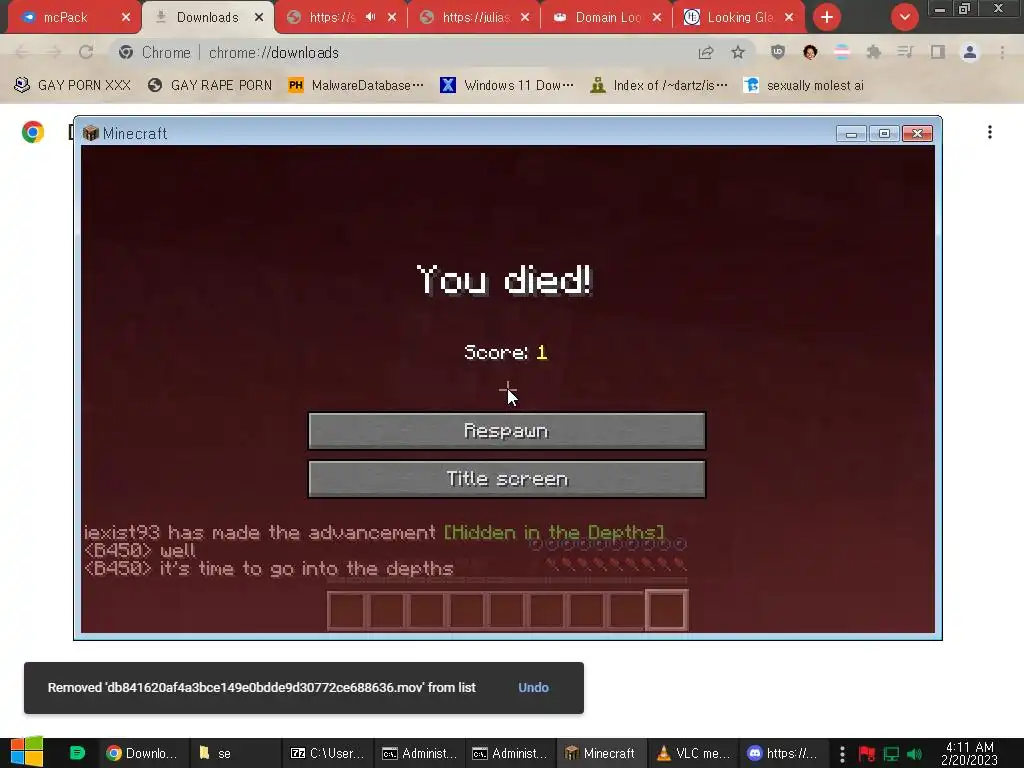Click the Minecraft window title icon
This screenshot has width=1024, height=768.
point(91,133)
